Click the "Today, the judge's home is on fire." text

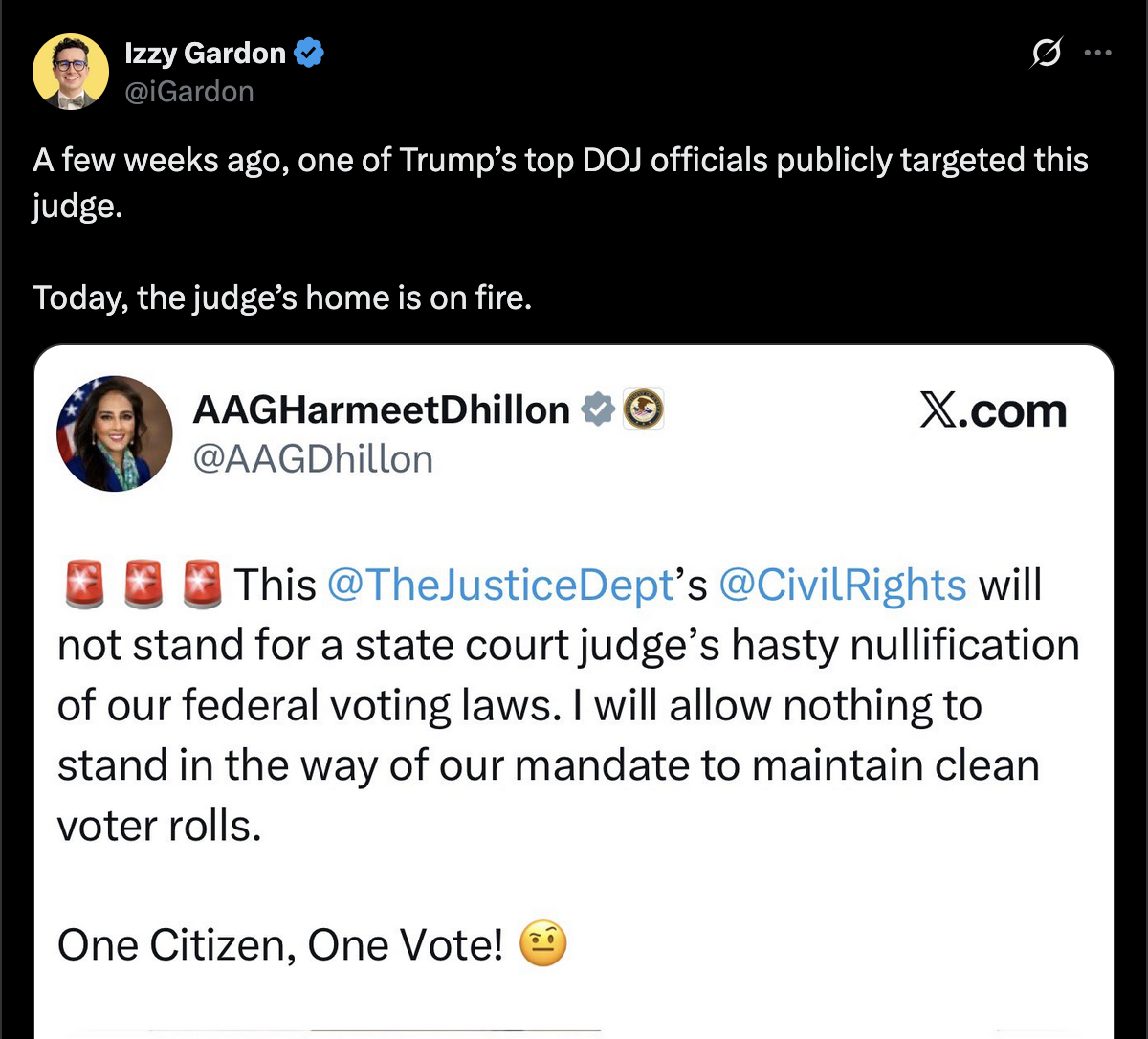(282, 298)
